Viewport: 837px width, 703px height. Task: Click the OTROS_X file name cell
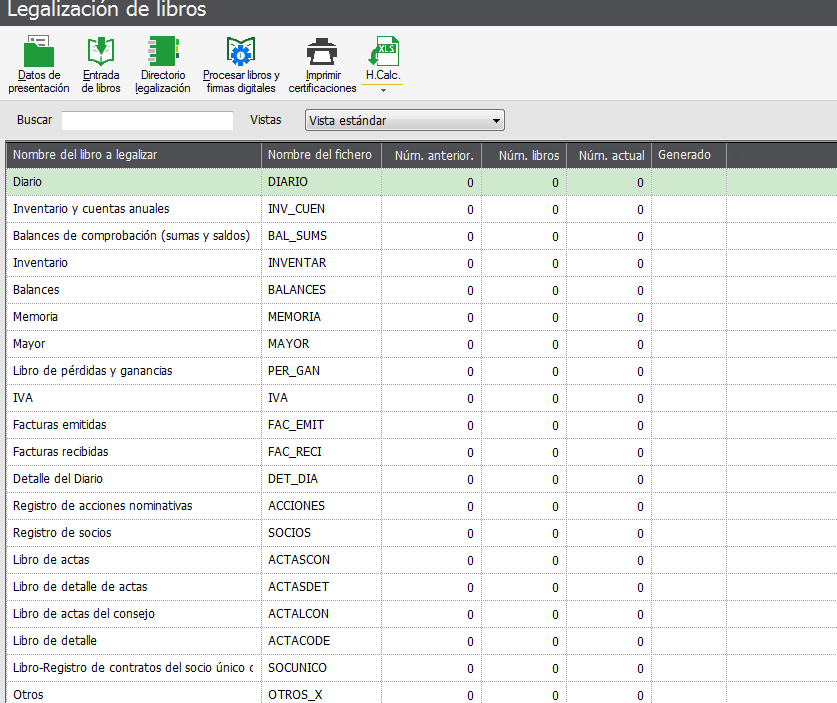[321, 693]
